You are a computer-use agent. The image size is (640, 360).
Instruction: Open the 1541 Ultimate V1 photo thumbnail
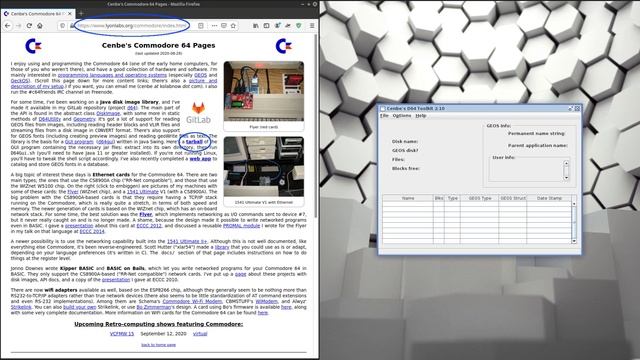264,167
